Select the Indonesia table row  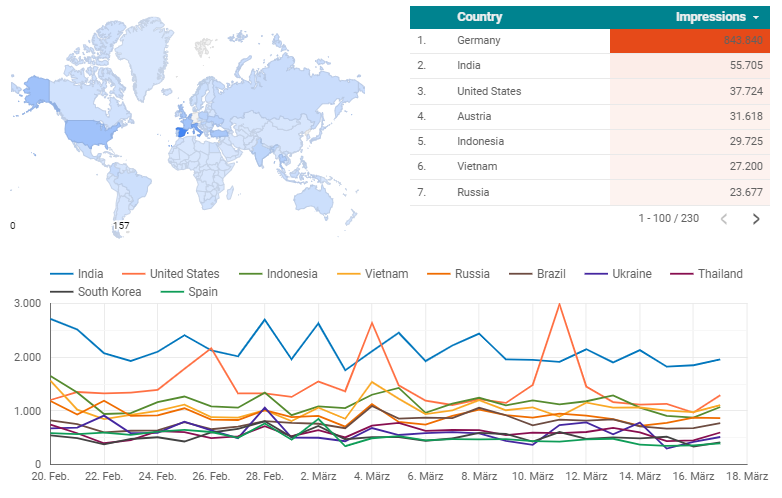tap(589, 142)
